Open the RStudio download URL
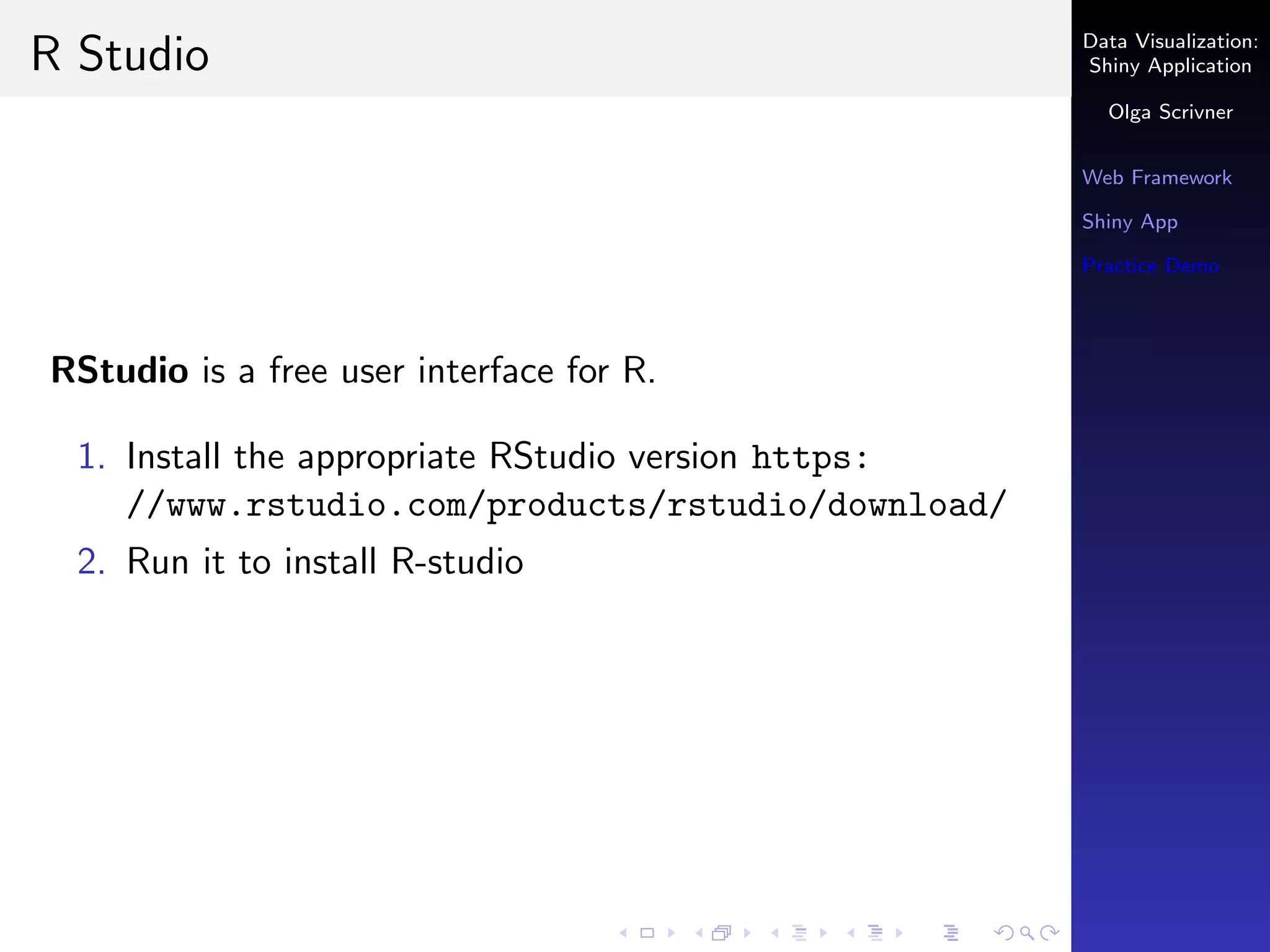 (566, 481)
